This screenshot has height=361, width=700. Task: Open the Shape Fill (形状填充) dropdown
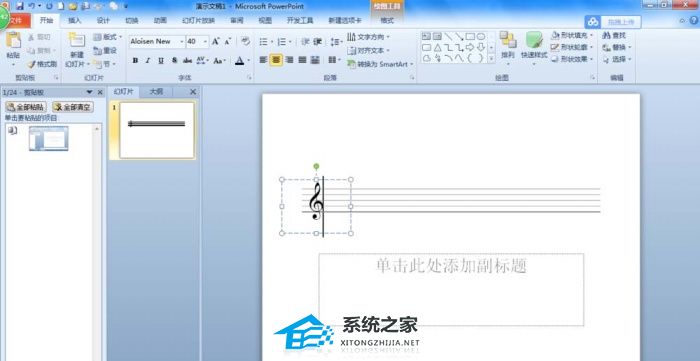tap(573, 35)
